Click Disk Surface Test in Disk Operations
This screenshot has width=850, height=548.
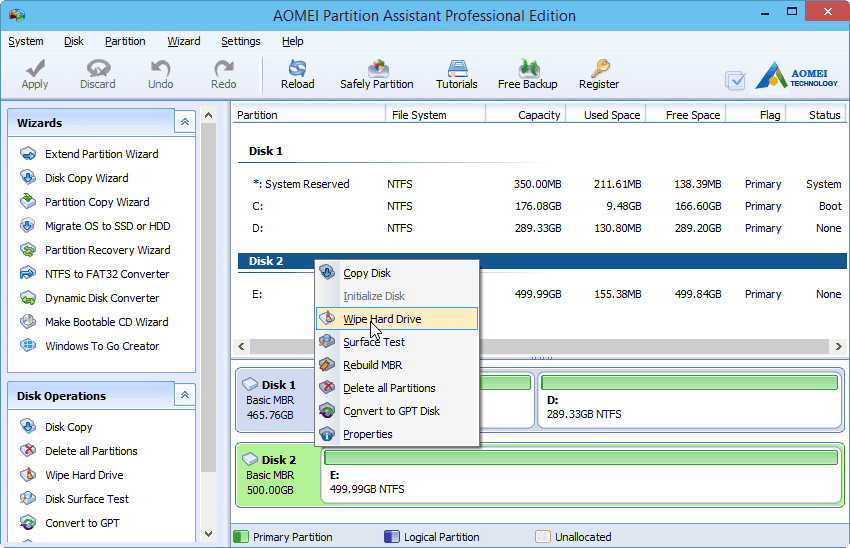(x=87, y=499)
